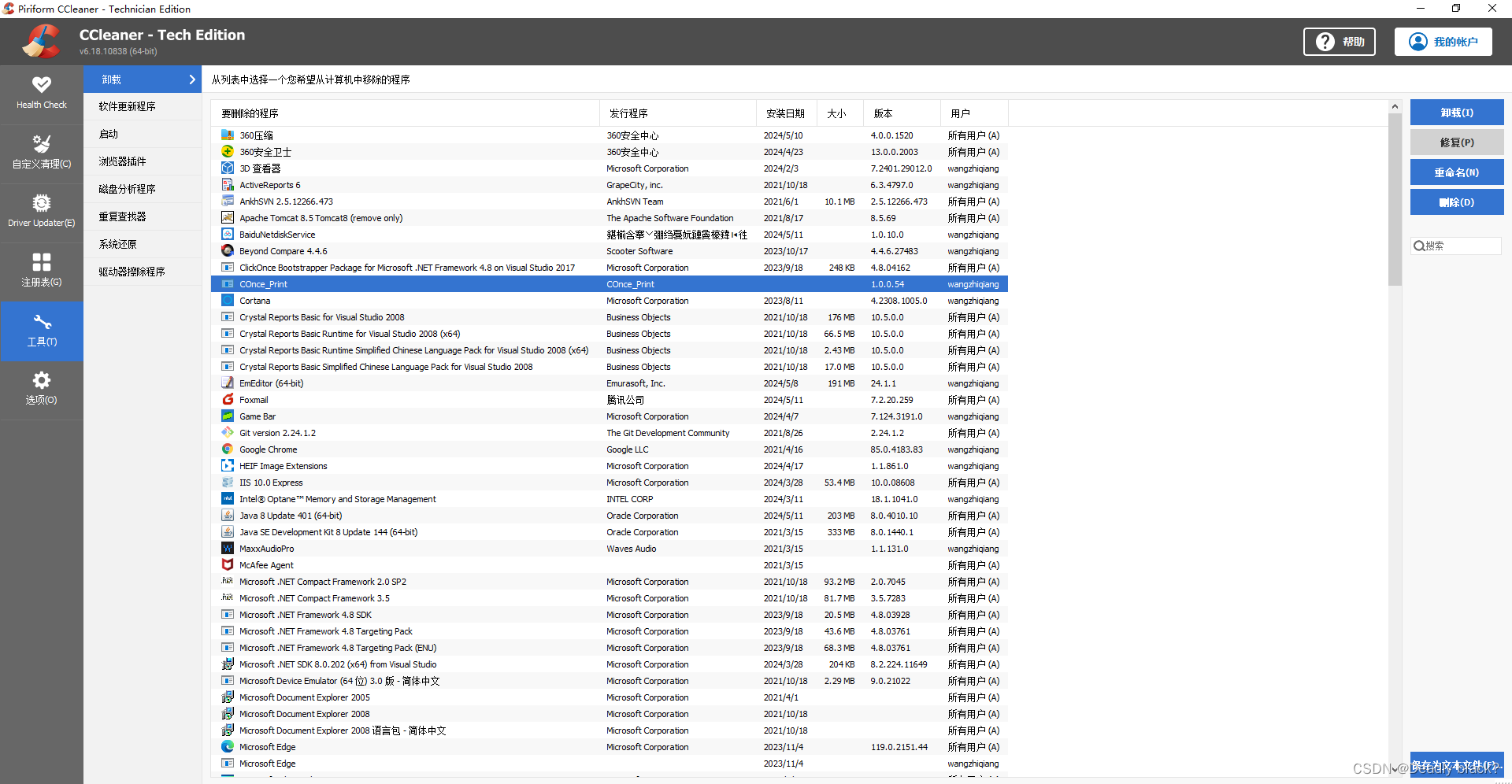Viewport: 1512px width, 784px height.
Task: Select Microsoft .NET Compact Framework 3.5 row
Action: click(x=610, y=598)
